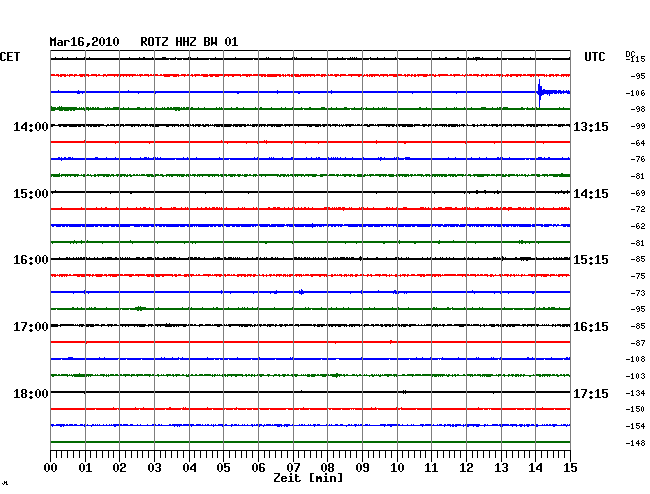The height and width of the screenshot is (494, 650).
Task: Select minute tick label 01
Action: [x=85, y=468]
